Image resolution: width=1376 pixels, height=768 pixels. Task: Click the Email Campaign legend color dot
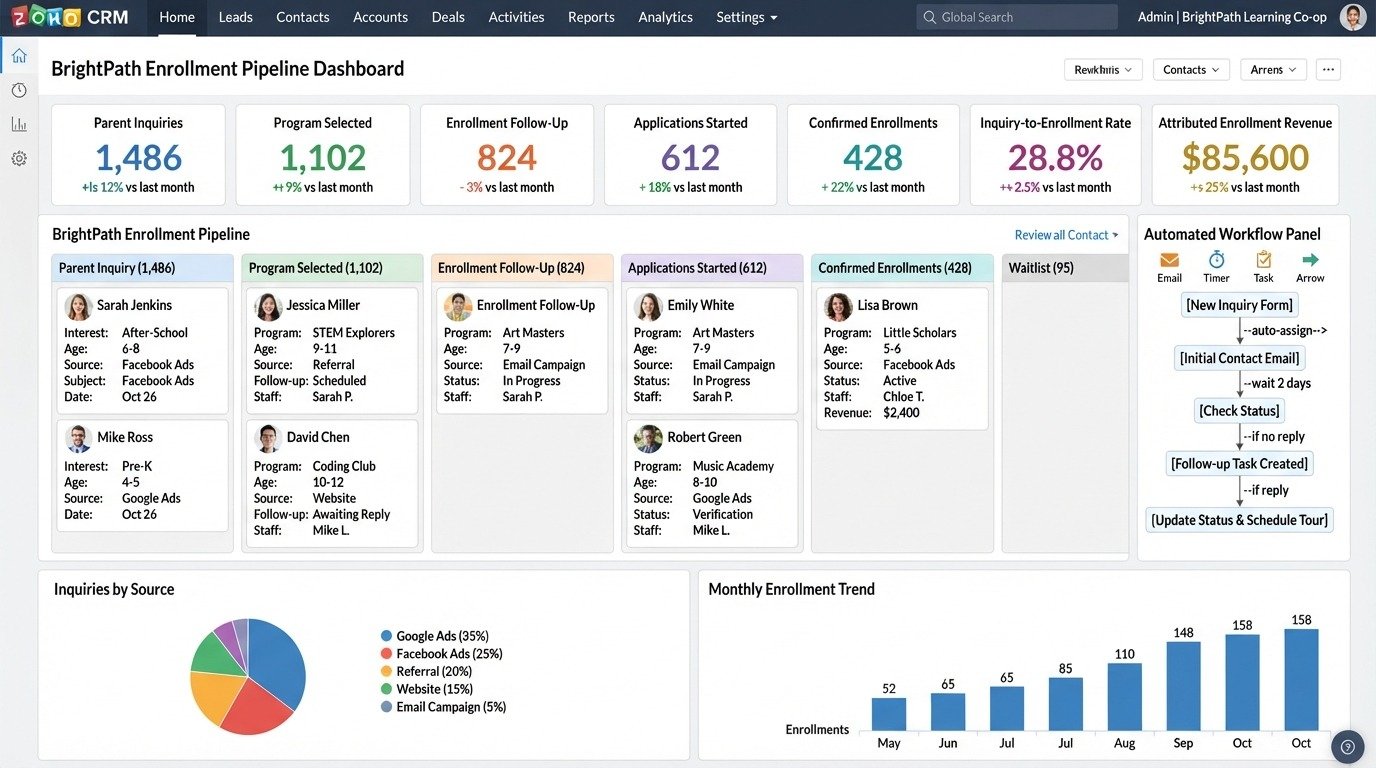coord(387,707)
